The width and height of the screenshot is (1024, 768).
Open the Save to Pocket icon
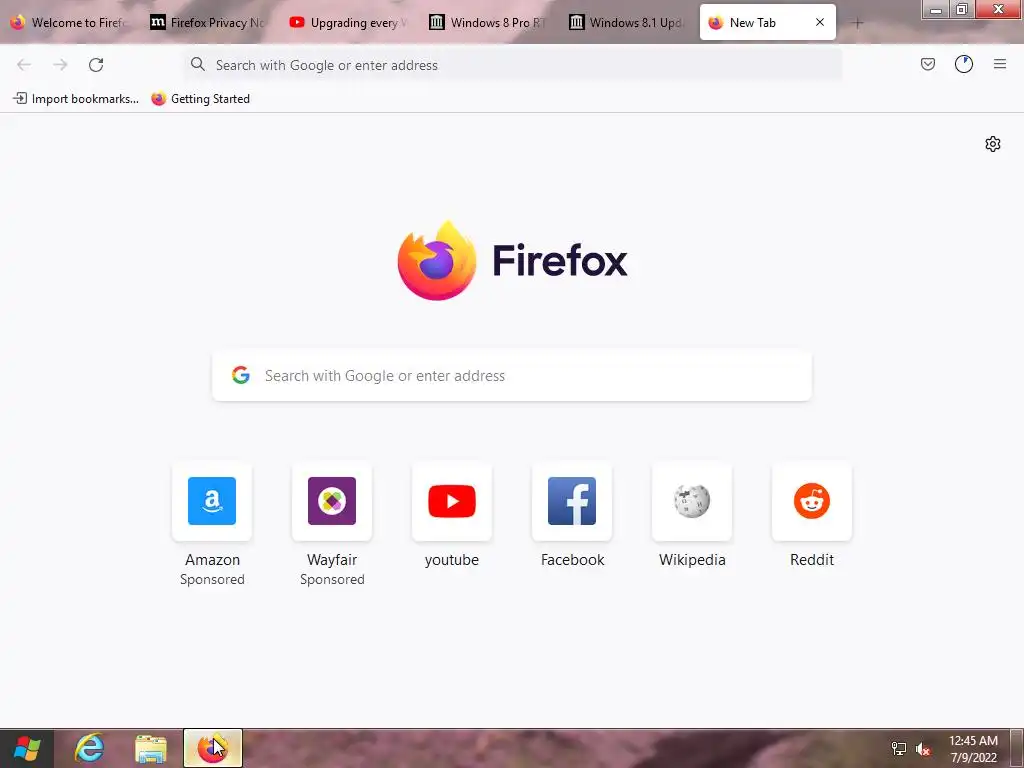coord(927,64)
